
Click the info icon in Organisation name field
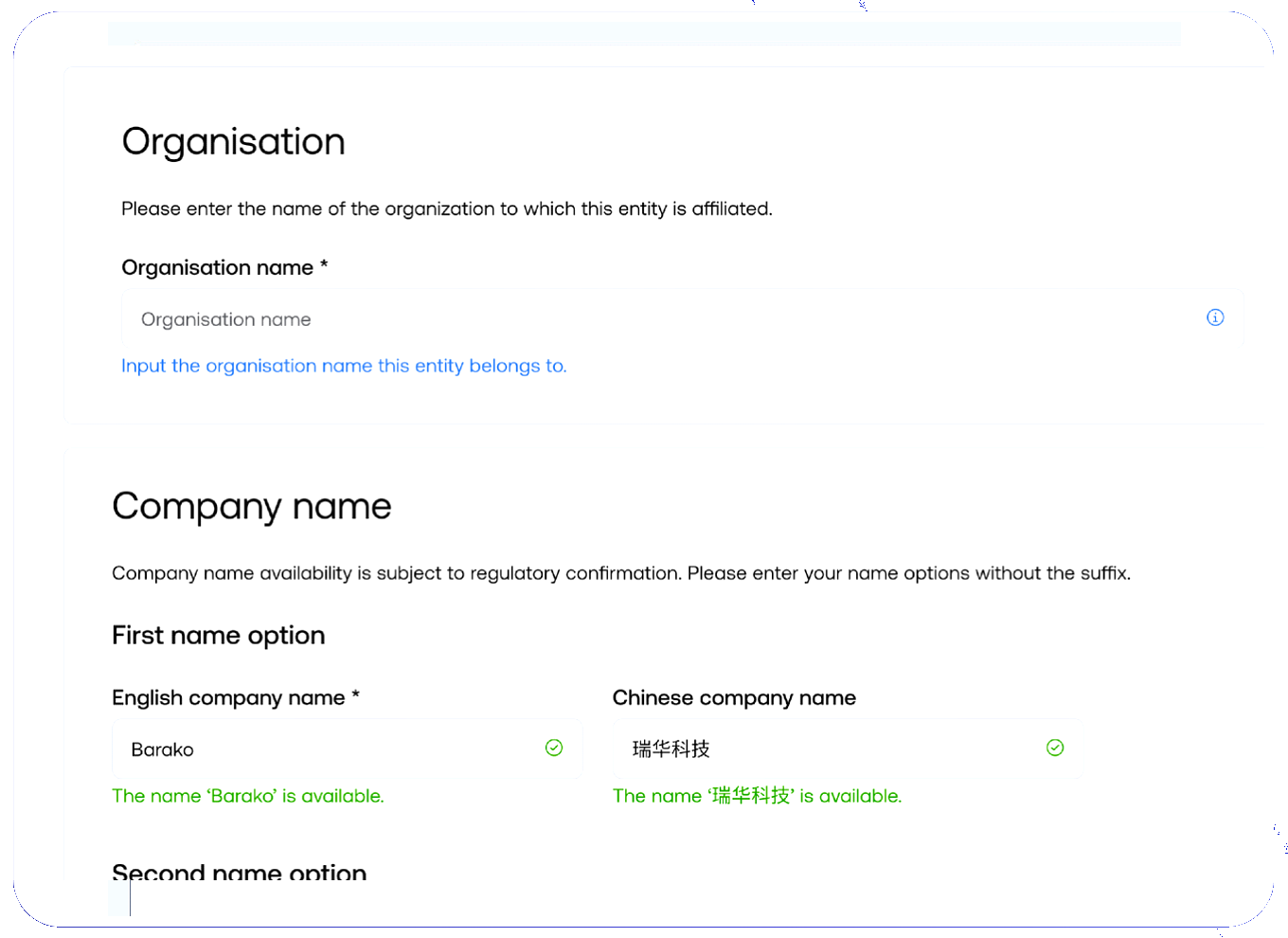pos(1215,317)
